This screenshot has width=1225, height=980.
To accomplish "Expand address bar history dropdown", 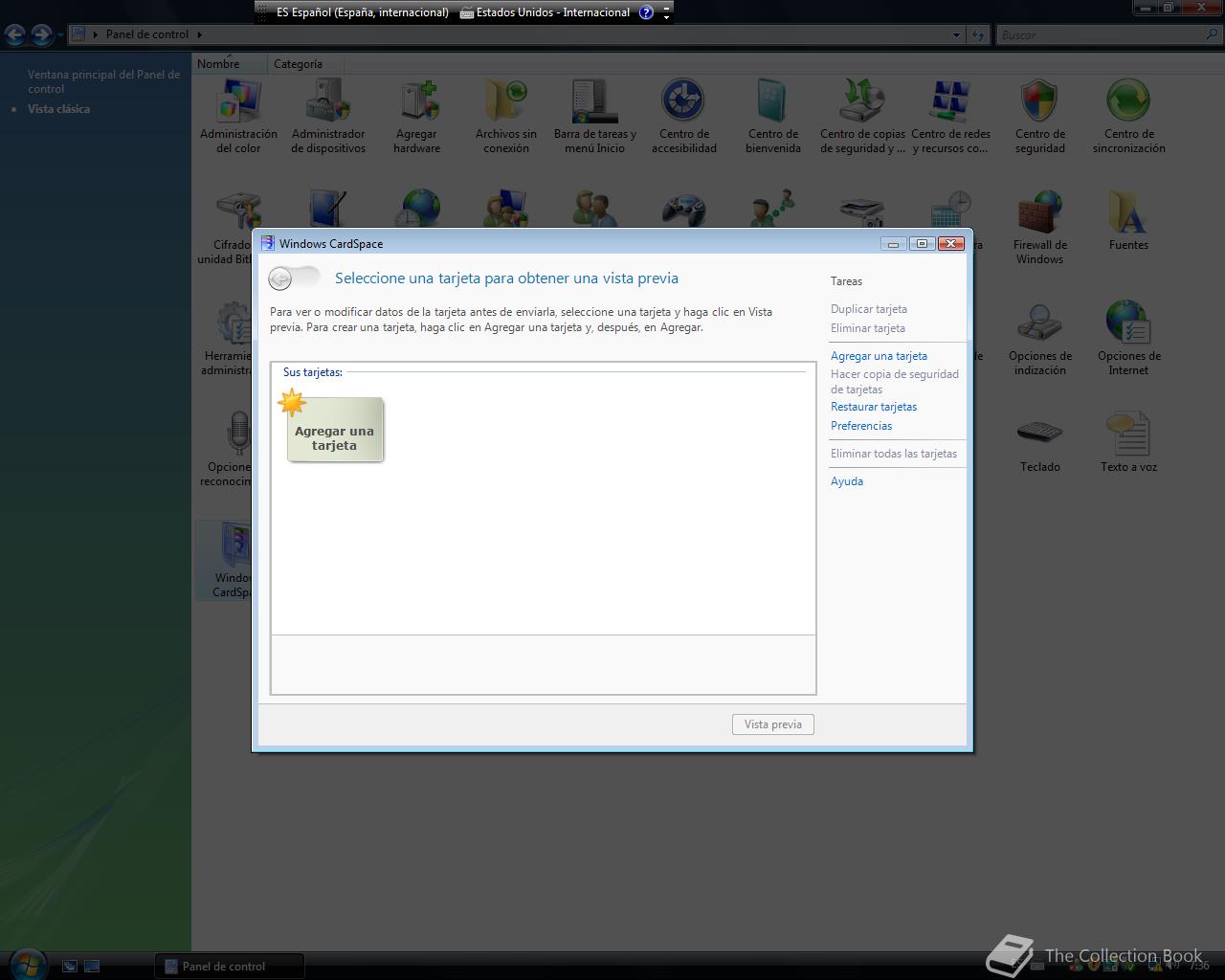I will [956, 34].
